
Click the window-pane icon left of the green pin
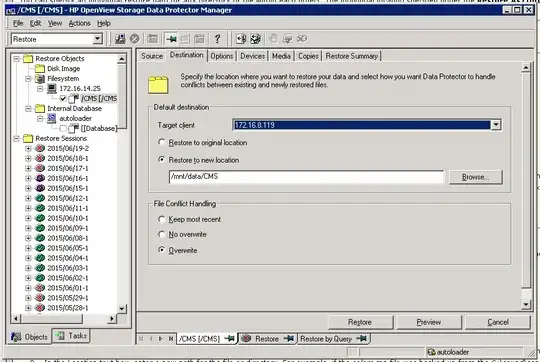pyautogui.click(x=152, y=39)
